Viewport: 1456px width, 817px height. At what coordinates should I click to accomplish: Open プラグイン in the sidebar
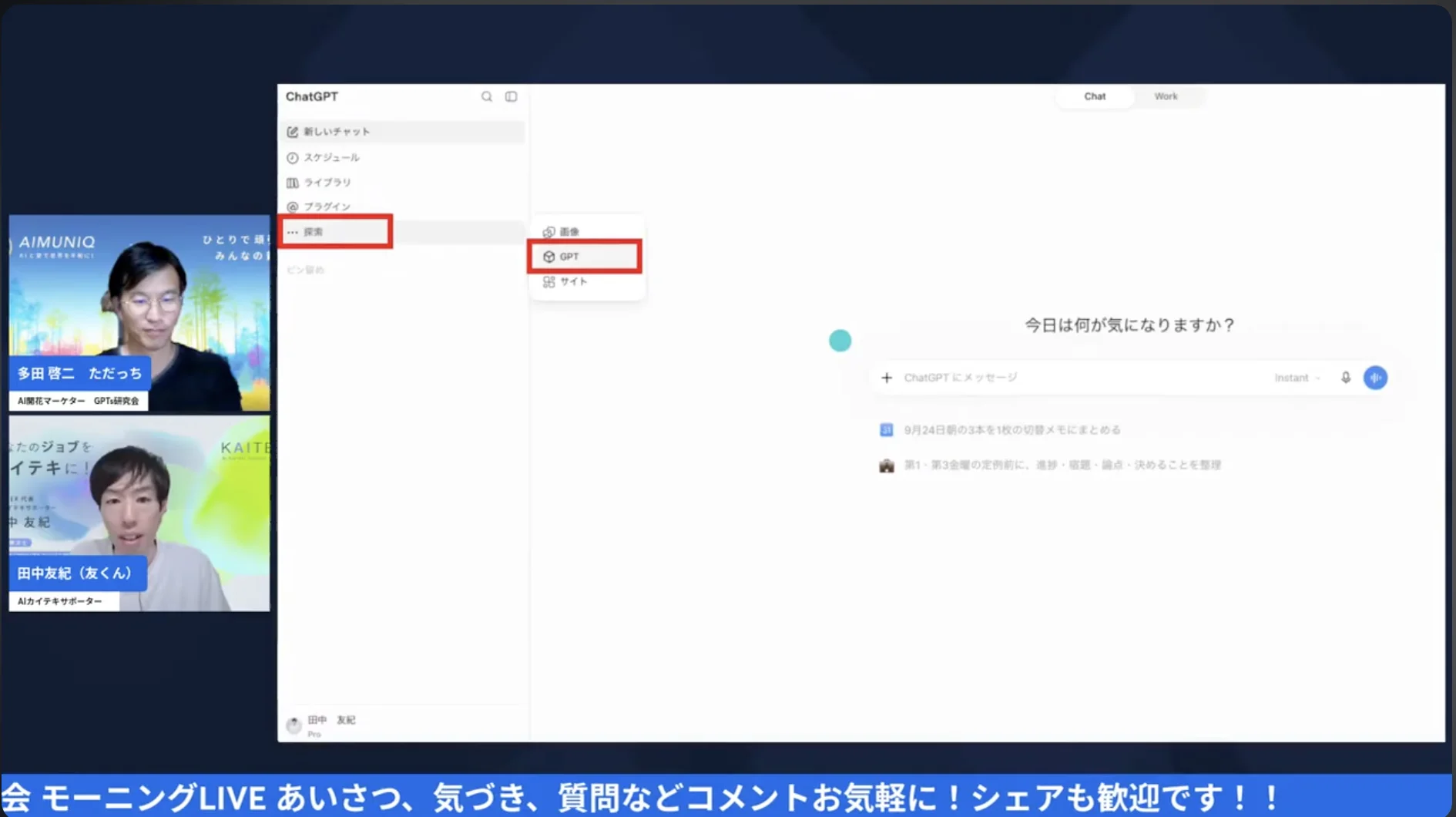pyautogui.click(x=401, y=207)
